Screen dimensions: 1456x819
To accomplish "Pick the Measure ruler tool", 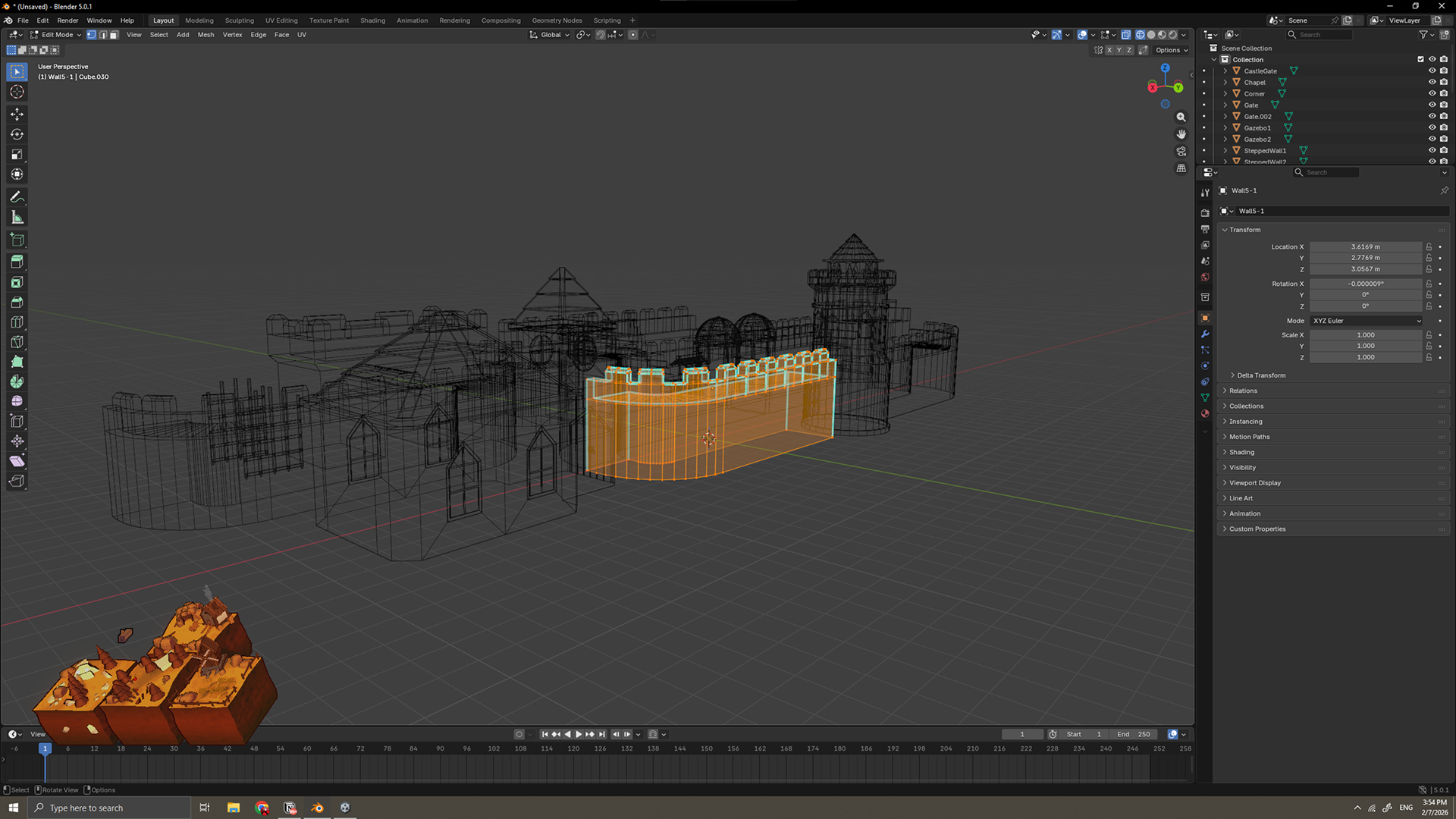I will point(17,218).
